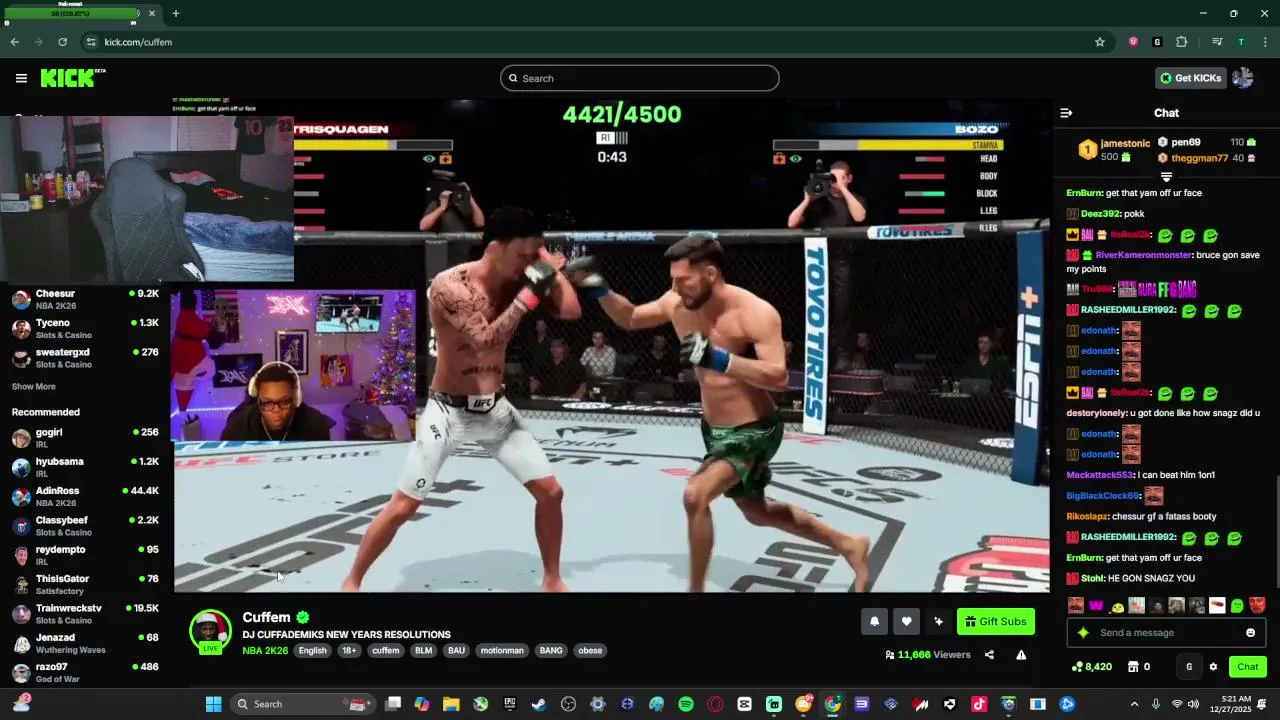The width and height of the screenshot is (1280, 720).
Task: Follow Cuffem with the heart button
Action: 906,621
